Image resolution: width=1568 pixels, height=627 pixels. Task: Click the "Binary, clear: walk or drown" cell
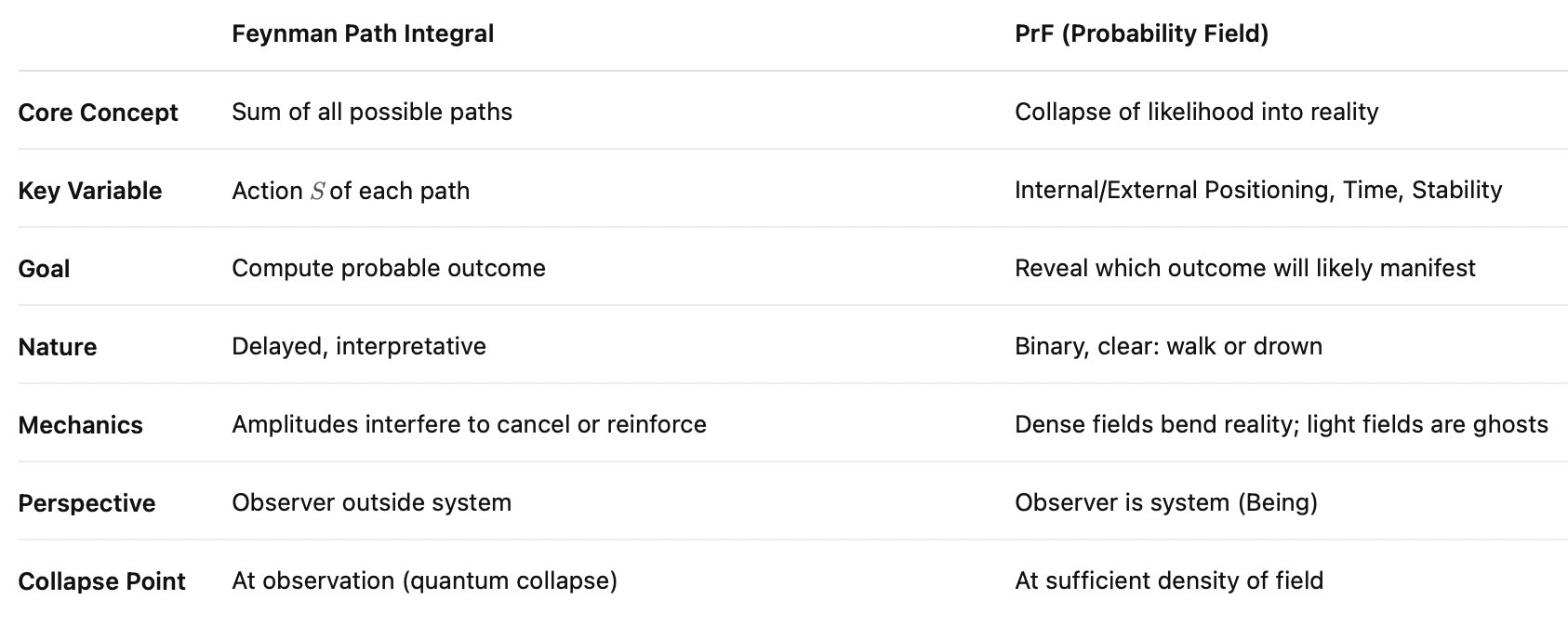(1168, 347)
